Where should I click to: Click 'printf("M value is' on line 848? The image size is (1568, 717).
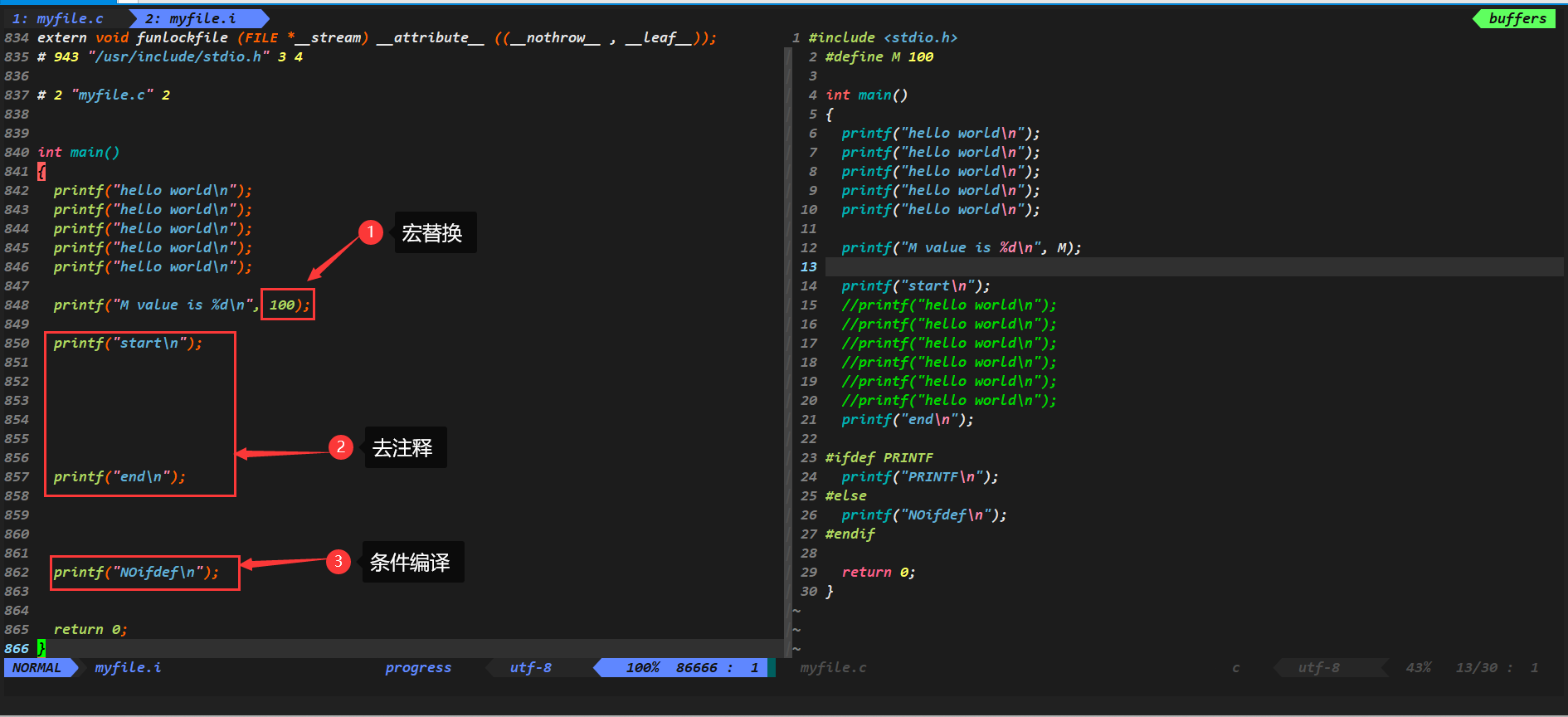[128, 305]
